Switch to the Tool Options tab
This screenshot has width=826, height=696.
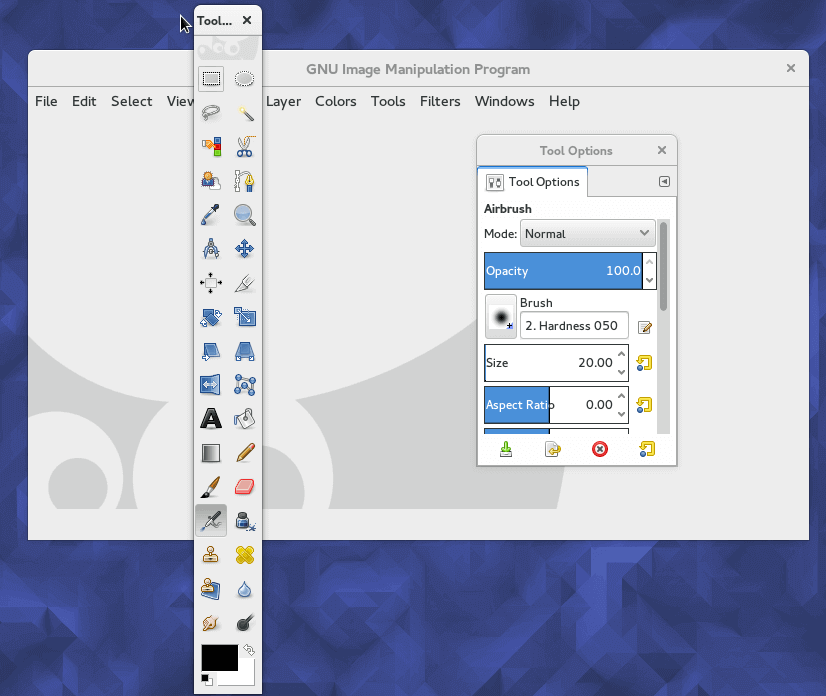(x=533, y=182)
